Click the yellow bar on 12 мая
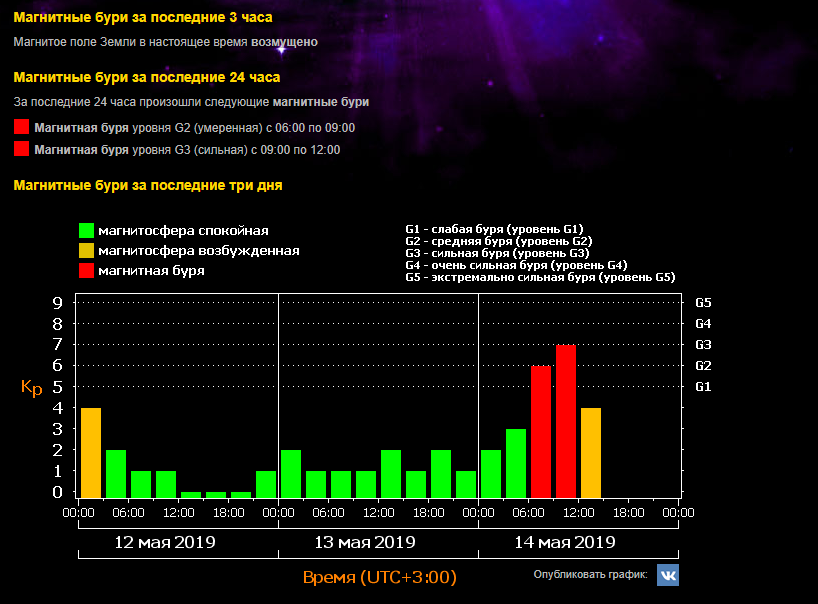The width and height of the screenshot is (818, 604). [x=91, y=452]
